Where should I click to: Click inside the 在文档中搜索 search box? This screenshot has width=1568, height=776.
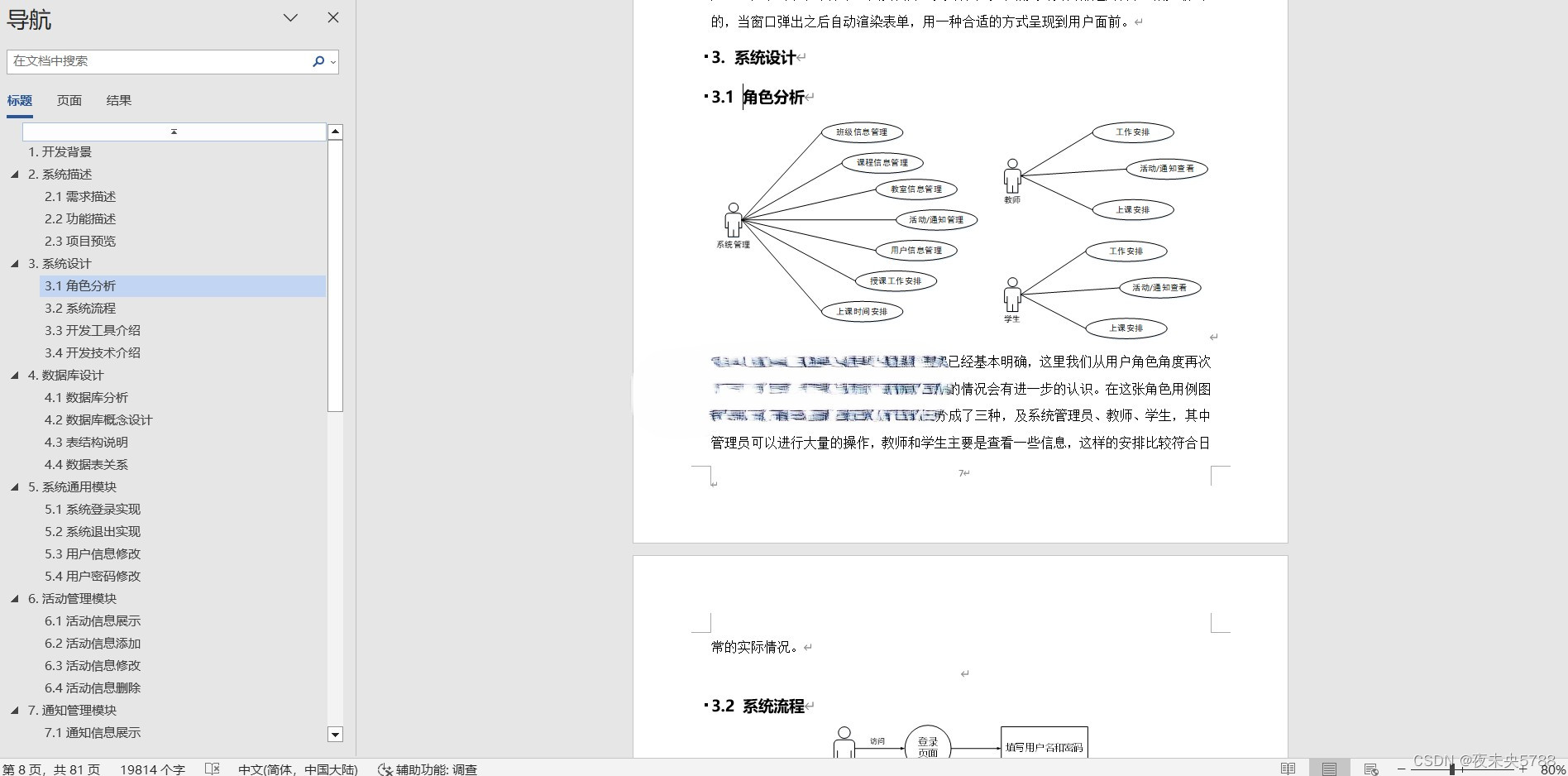(149, 61)
